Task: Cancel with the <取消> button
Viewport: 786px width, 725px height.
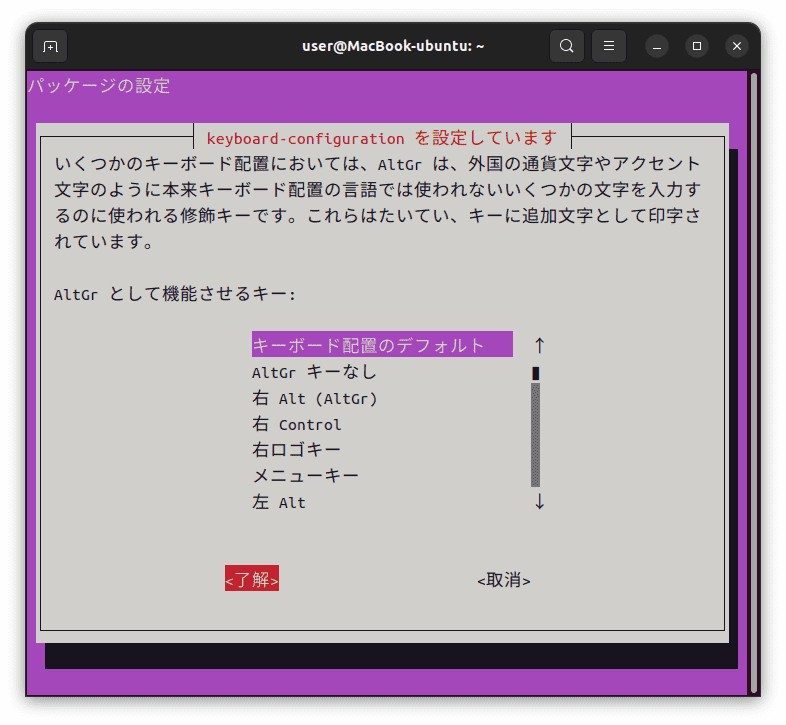Action: [504, 580]
